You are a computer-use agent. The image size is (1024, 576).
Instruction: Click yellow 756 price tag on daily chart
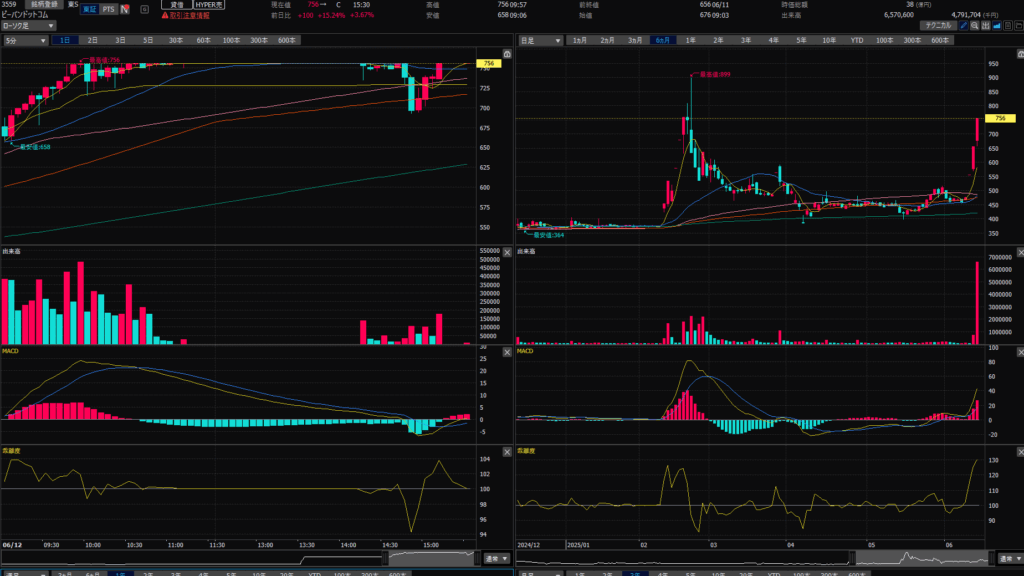(x=1000, y=118)
